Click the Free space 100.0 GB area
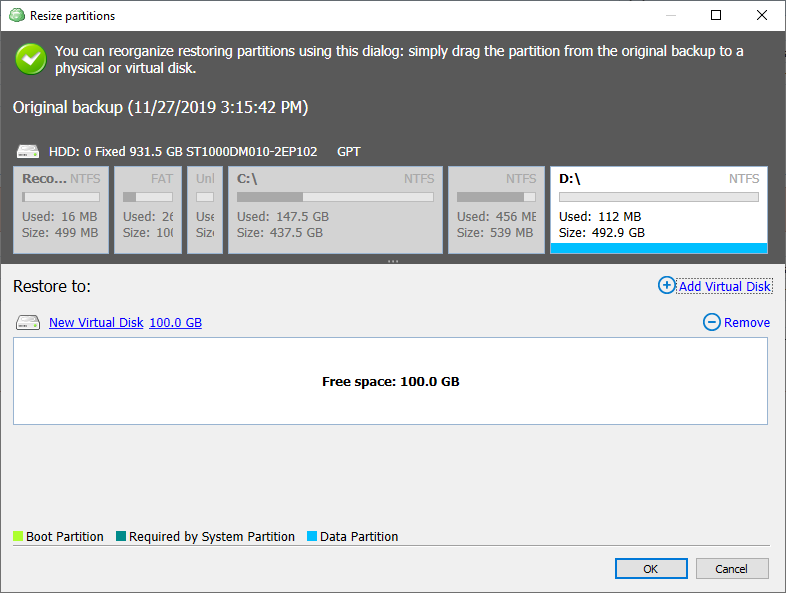The height and width of the screenshot is (593, 786). click(390, 381)
